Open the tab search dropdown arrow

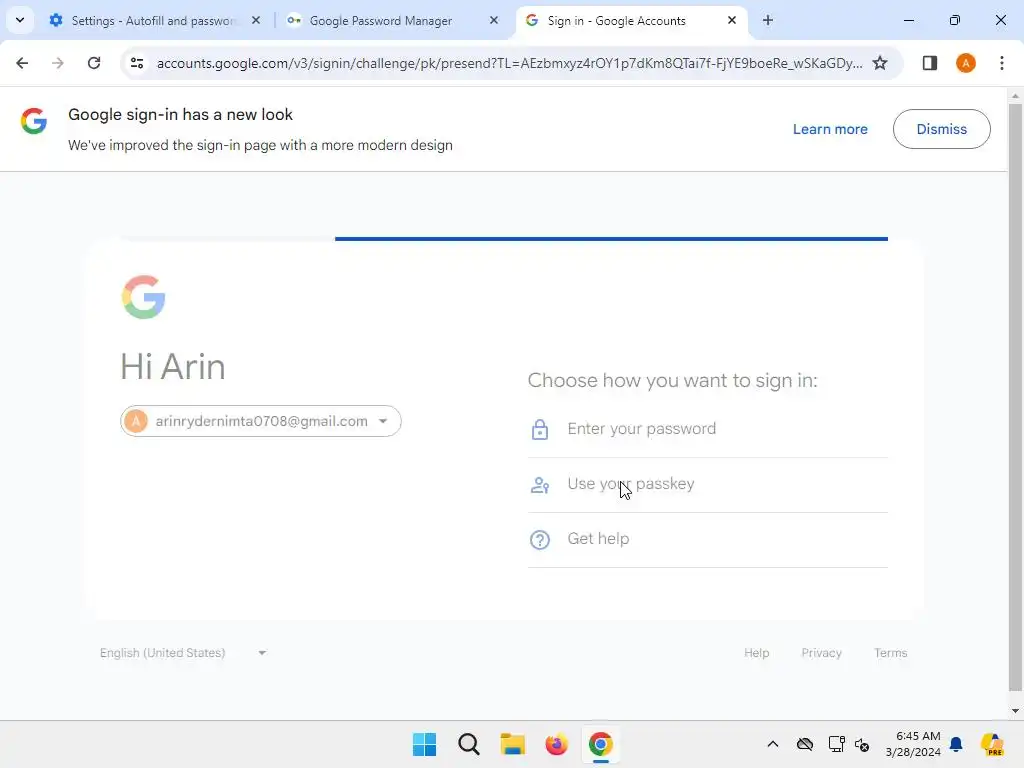(20, 20)
